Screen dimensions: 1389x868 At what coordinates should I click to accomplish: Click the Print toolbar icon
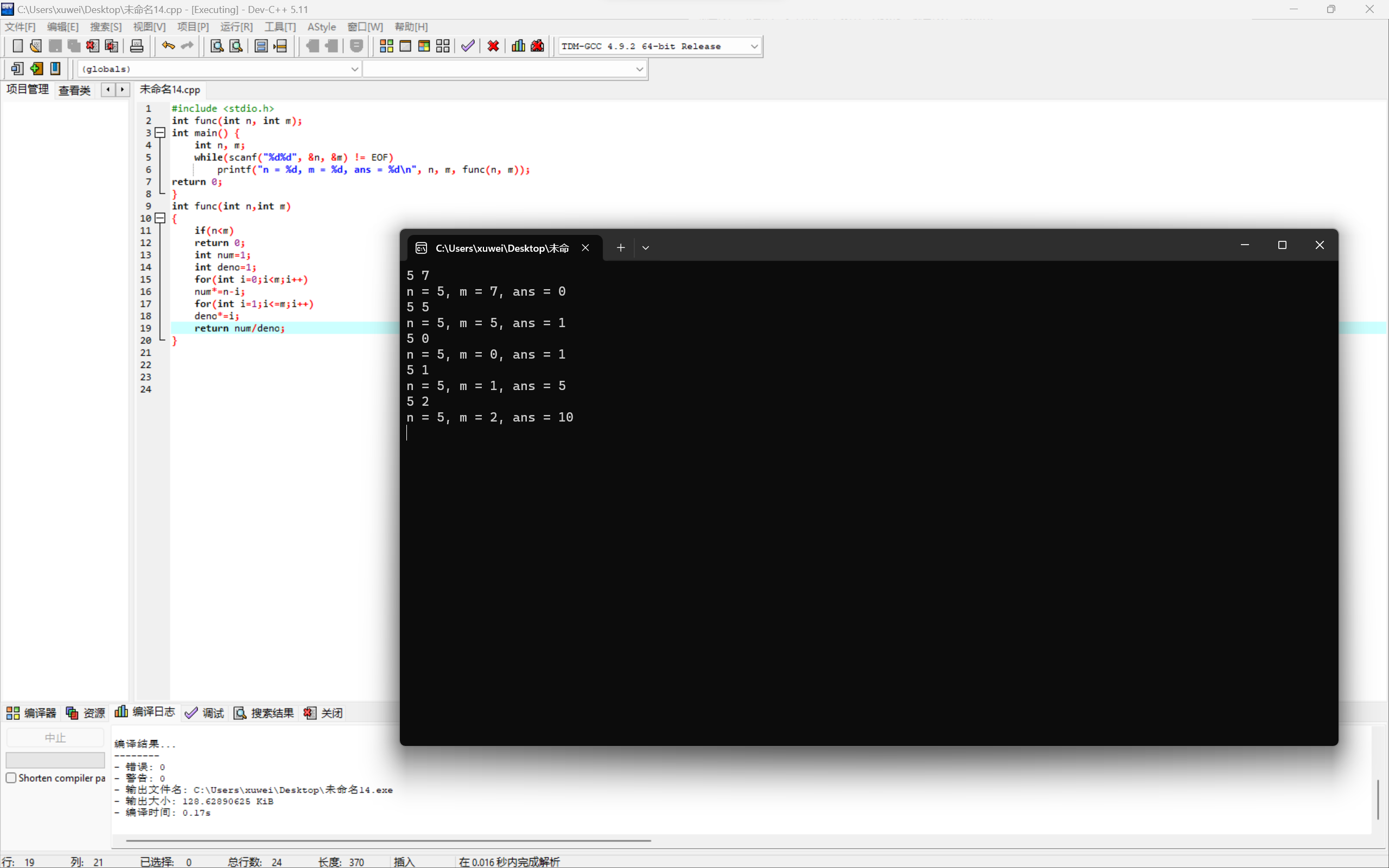tap(137, 46)
